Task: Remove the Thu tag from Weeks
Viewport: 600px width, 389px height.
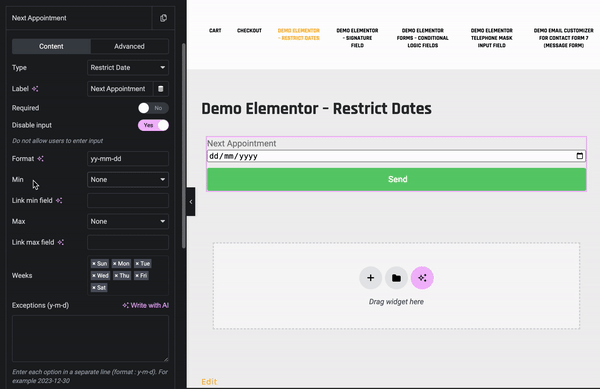Action: pos(116,275)
